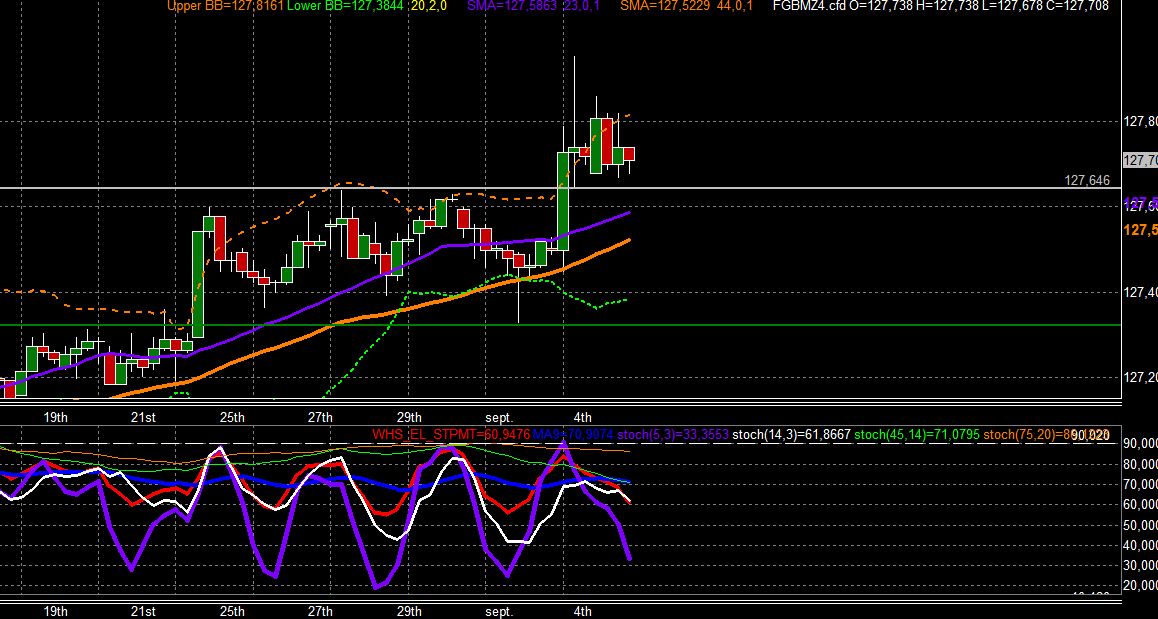
Task: Click the orange 'SMA=127,5229' label
Action: tap(665, 6)
